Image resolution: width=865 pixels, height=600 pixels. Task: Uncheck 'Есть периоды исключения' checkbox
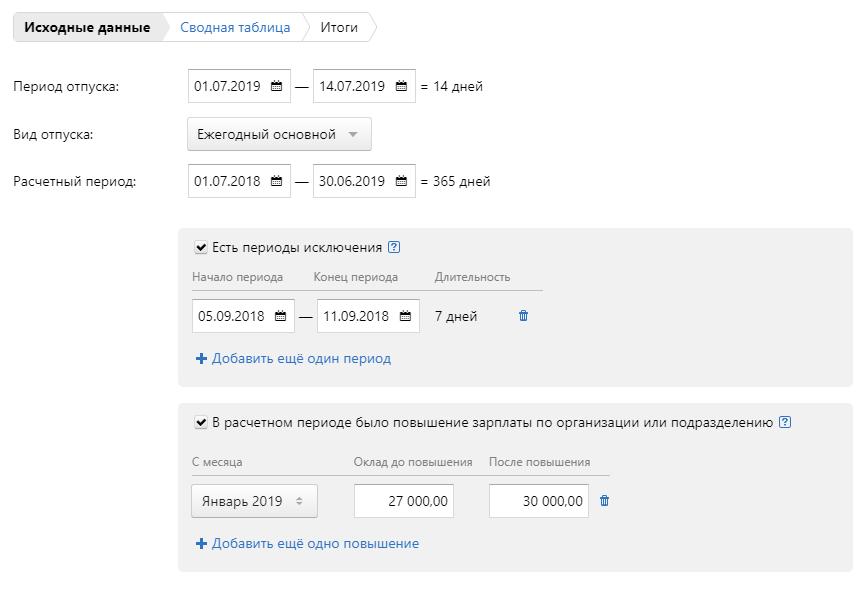click(x=201, y=248)
